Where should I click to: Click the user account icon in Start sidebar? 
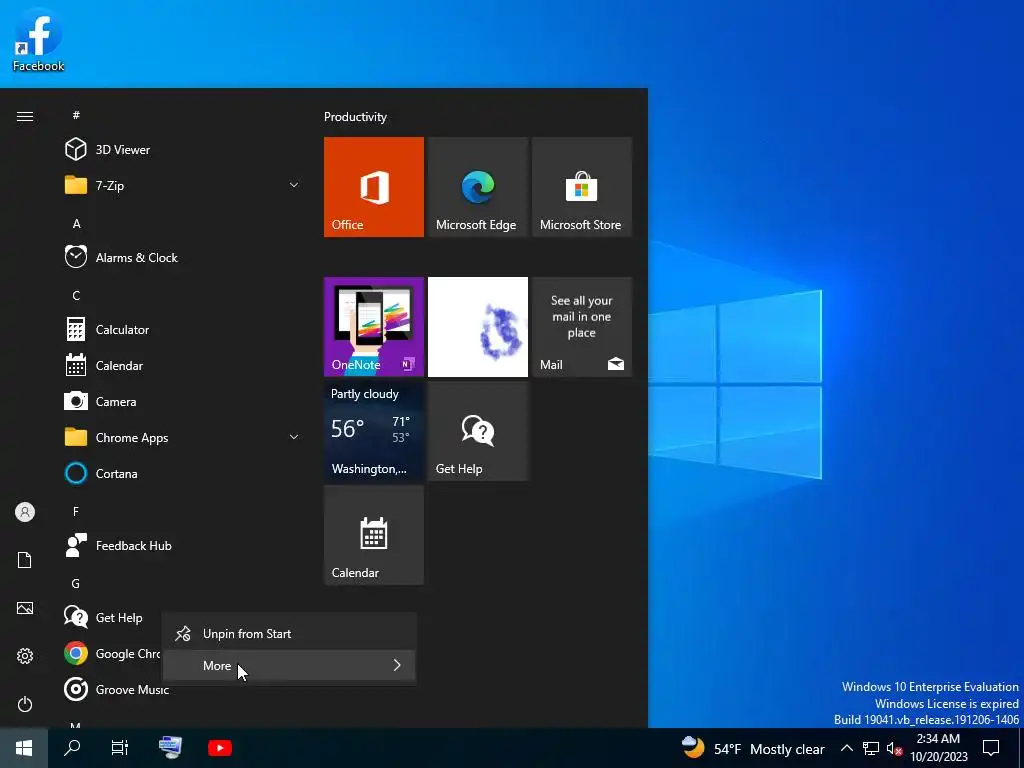(x=25, y=512)
